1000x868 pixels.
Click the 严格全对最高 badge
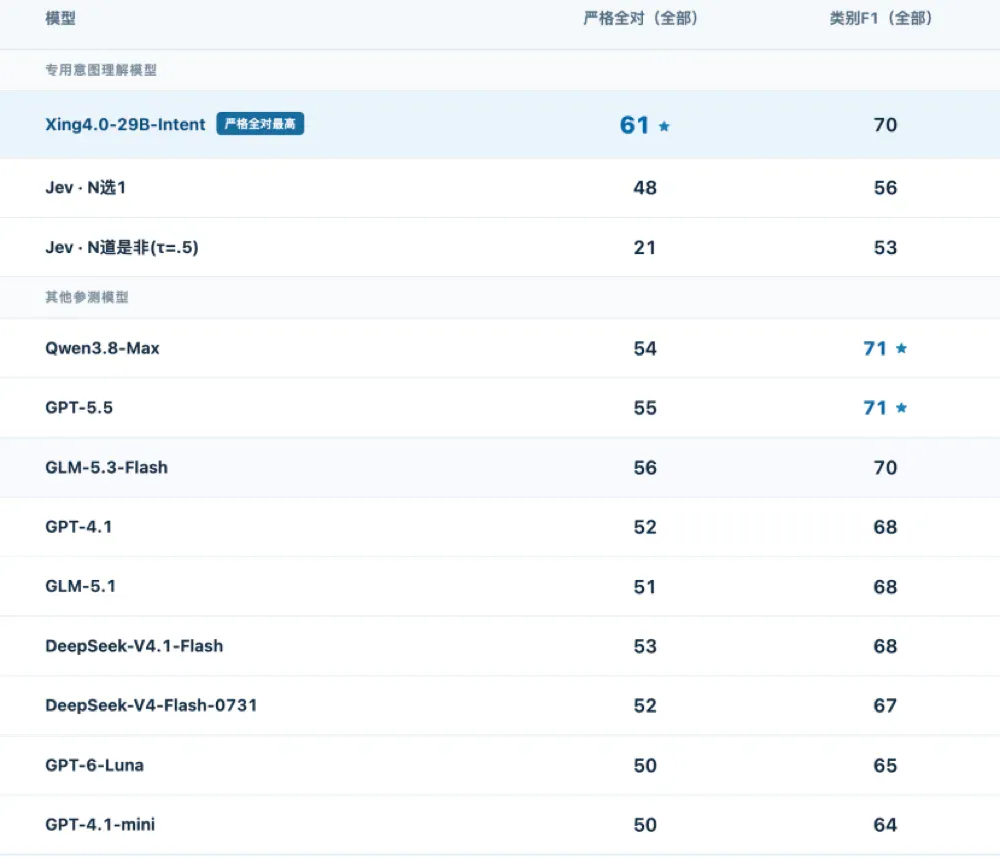tap(260, 124)
